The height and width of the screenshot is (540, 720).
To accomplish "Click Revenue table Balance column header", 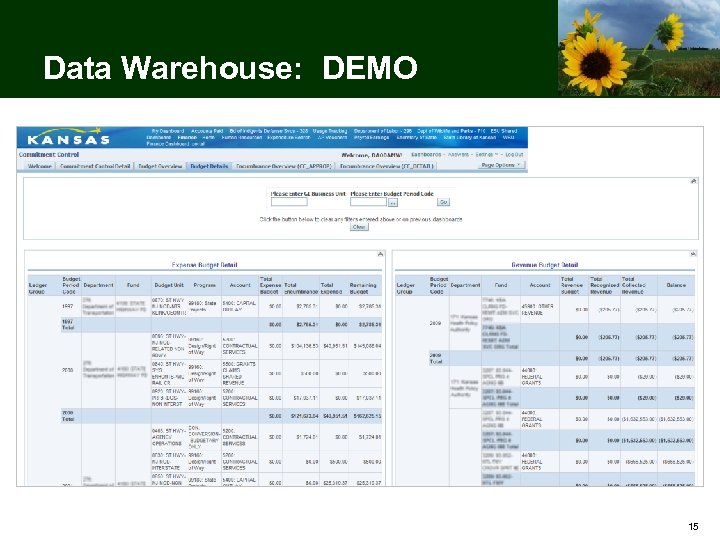I will click(676, 285).
